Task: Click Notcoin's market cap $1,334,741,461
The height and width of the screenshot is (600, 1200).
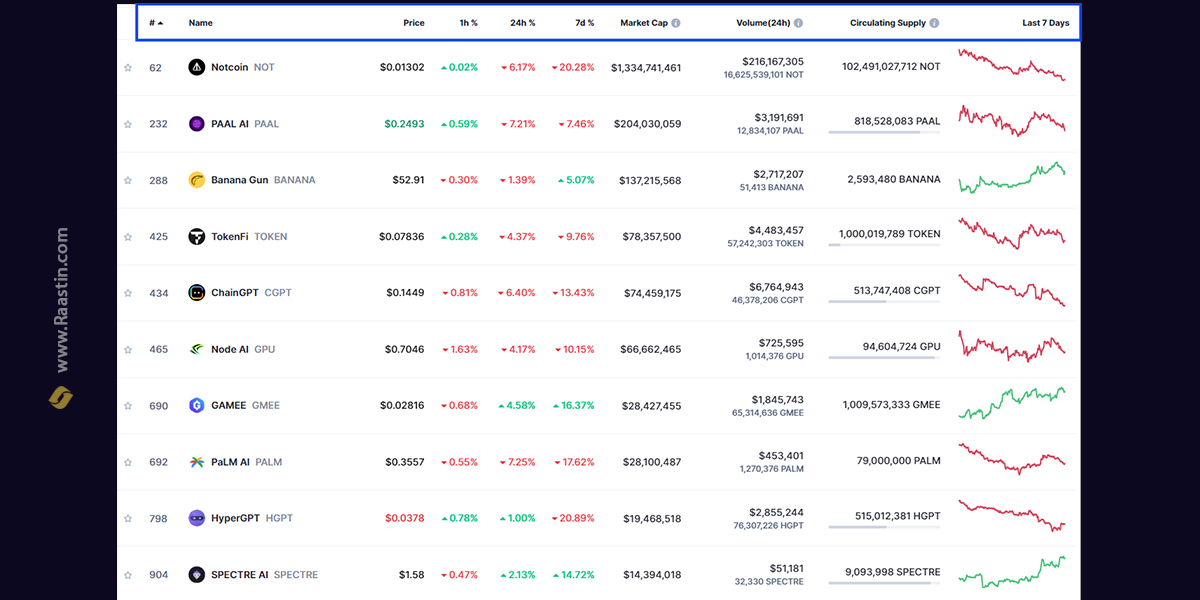Action: (x=646, y=68)
